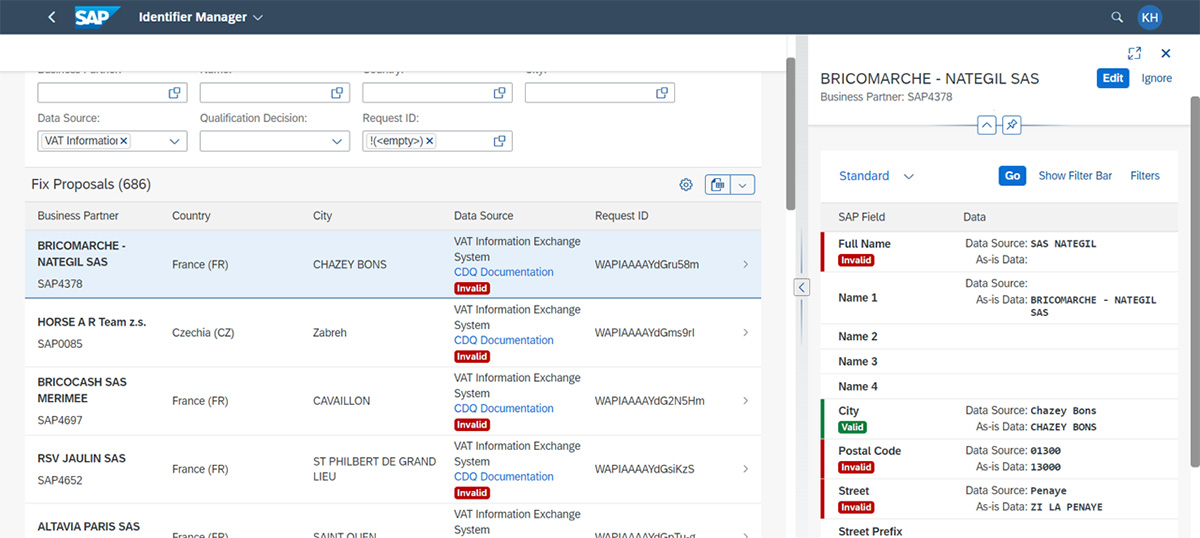
Task: Click the detail panel vertical scrollbar
Action: [x=1194, y=280]
